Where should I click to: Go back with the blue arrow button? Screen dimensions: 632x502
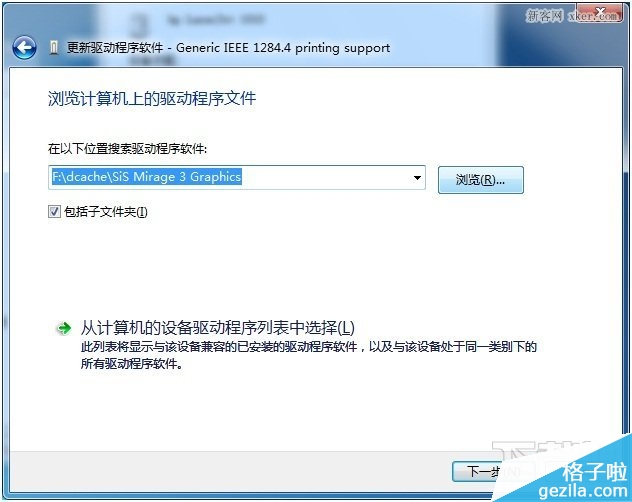tap(24, 48)
